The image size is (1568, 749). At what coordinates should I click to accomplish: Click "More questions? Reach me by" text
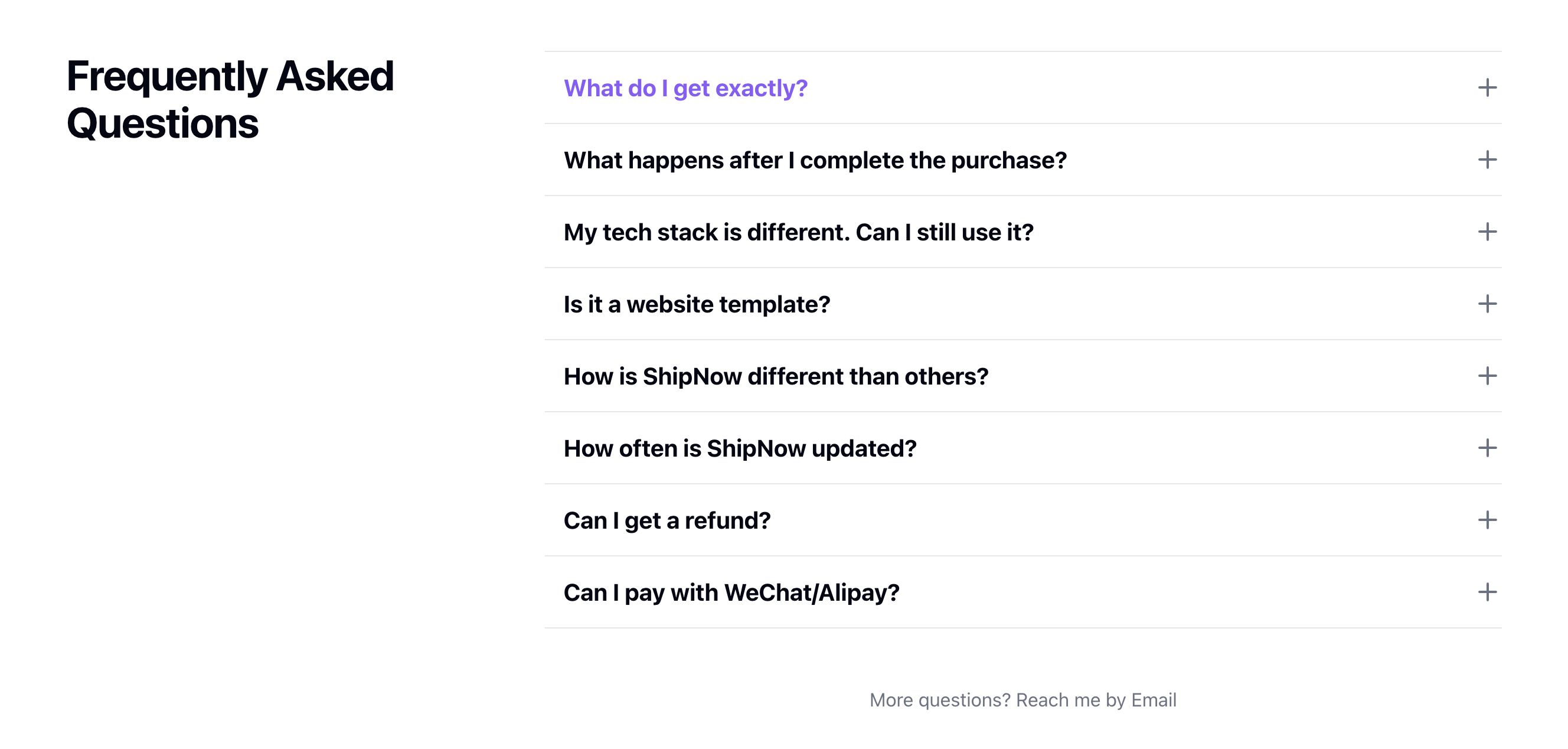[x=998, y=699]
